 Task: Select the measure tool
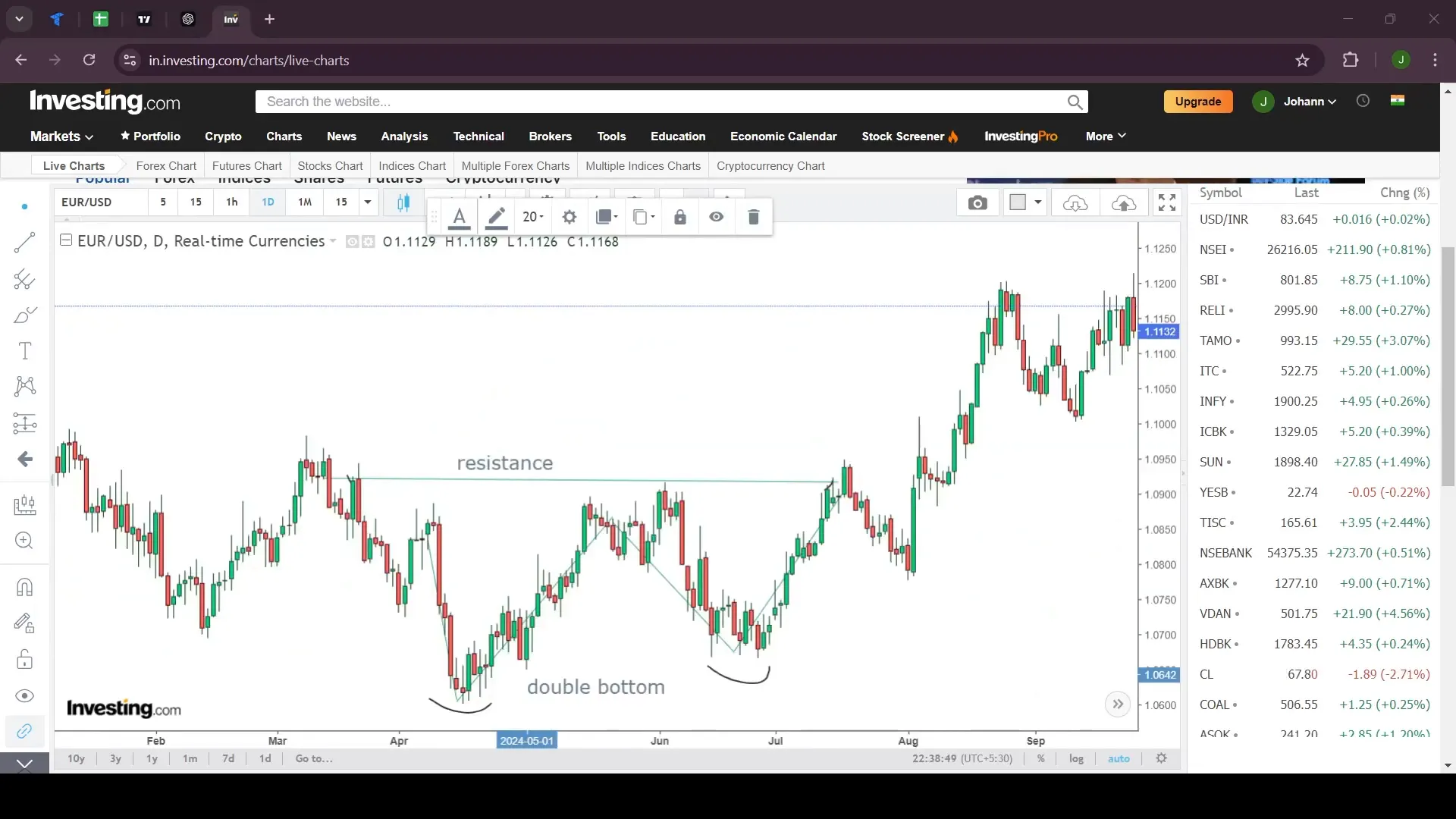pyautogui.click(x=24, y=504)
